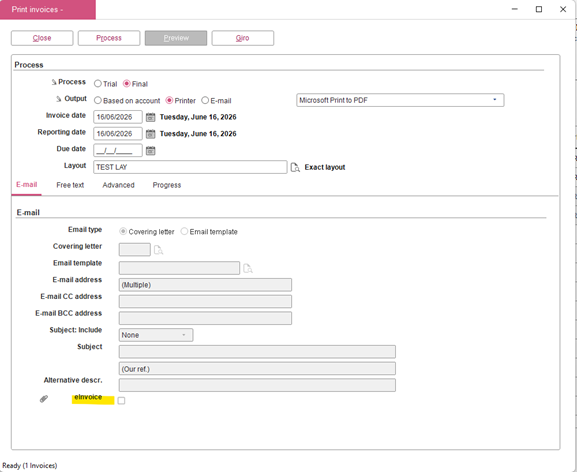Click the first Subject field
This screenshot has width=577, height=472.
(x=257, y=352)
